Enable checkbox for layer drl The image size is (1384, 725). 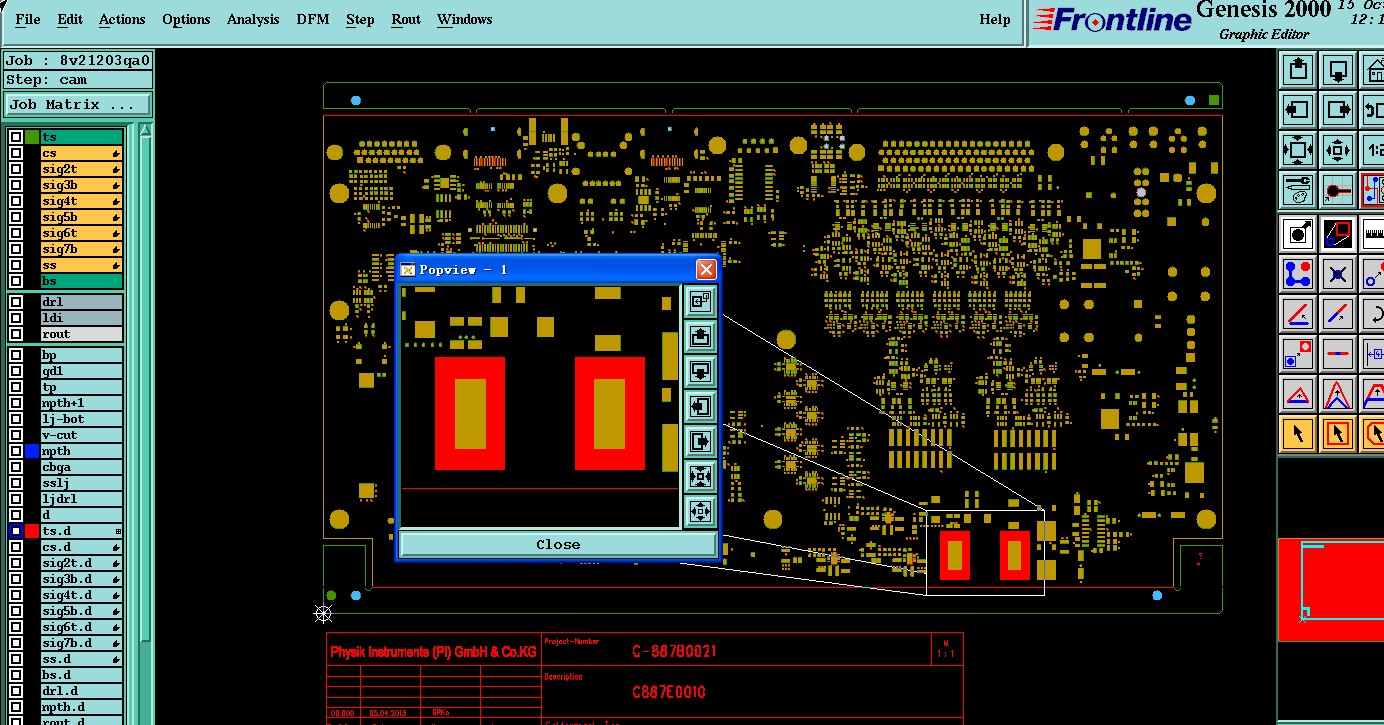click(x=16, y=302)
